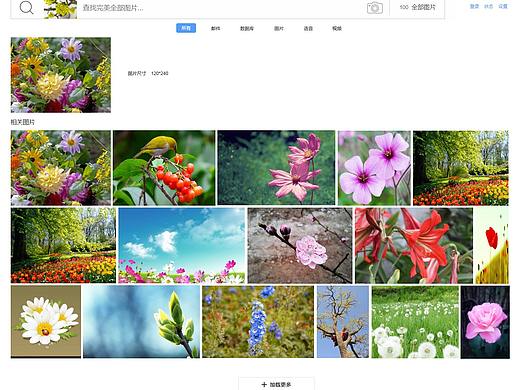Screen dimensions: 520x390
Task: Open tulip garden thumbnail beside purple-pink flowers
Action: (x=461, y=168)
